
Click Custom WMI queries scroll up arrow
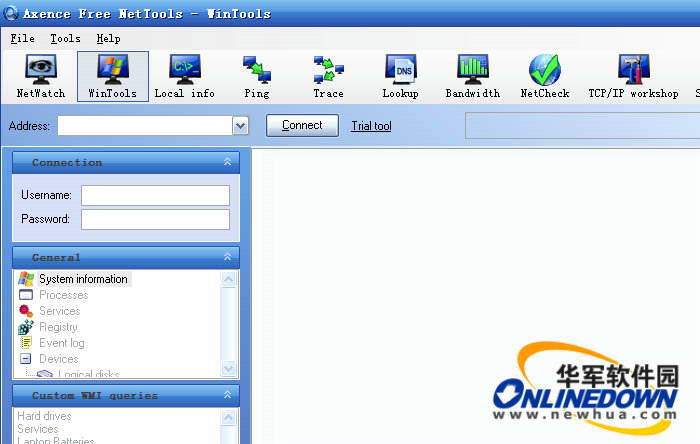coord(228,418)
